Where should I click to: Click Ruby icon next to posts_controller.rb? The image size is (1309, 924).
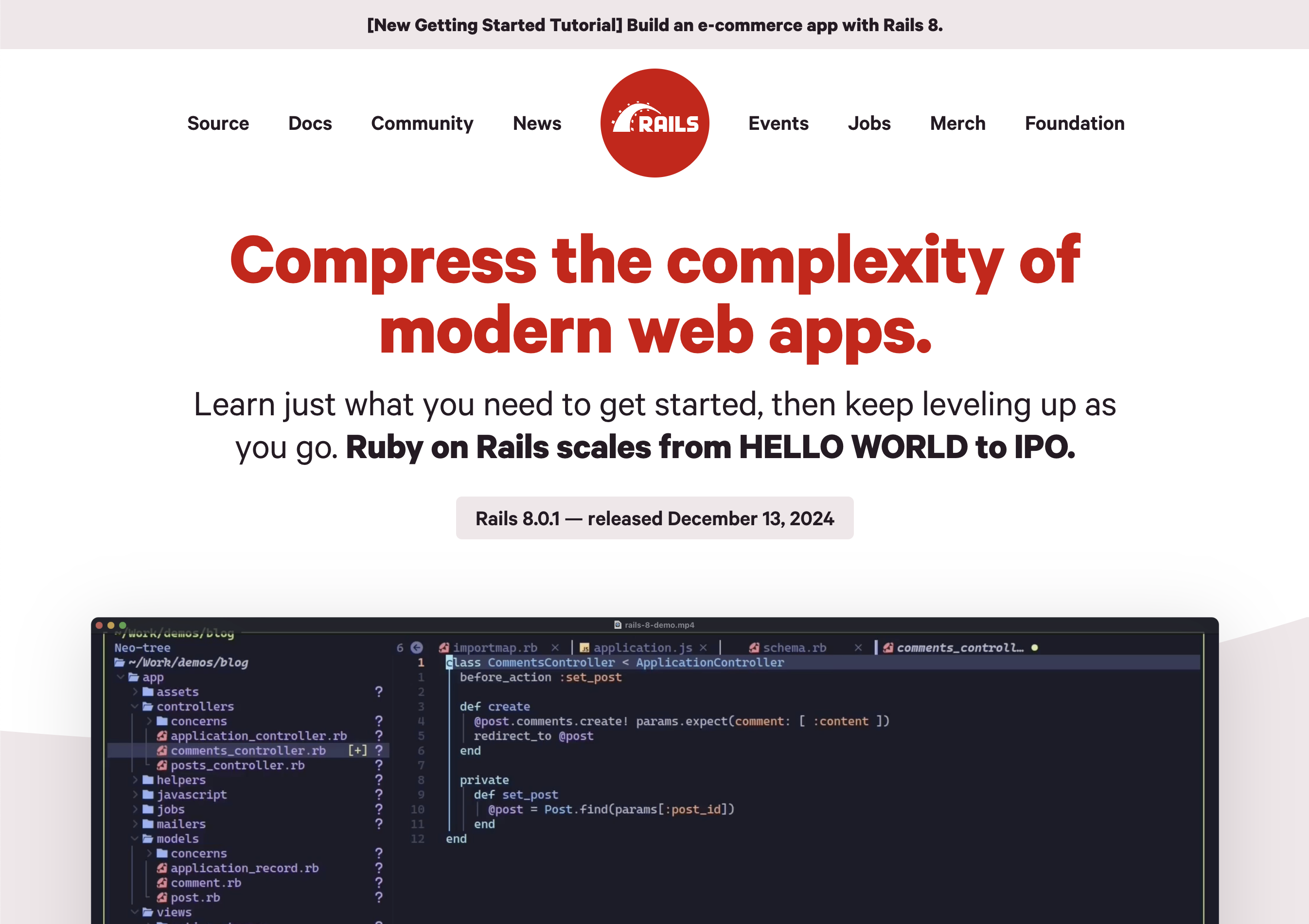162,765
